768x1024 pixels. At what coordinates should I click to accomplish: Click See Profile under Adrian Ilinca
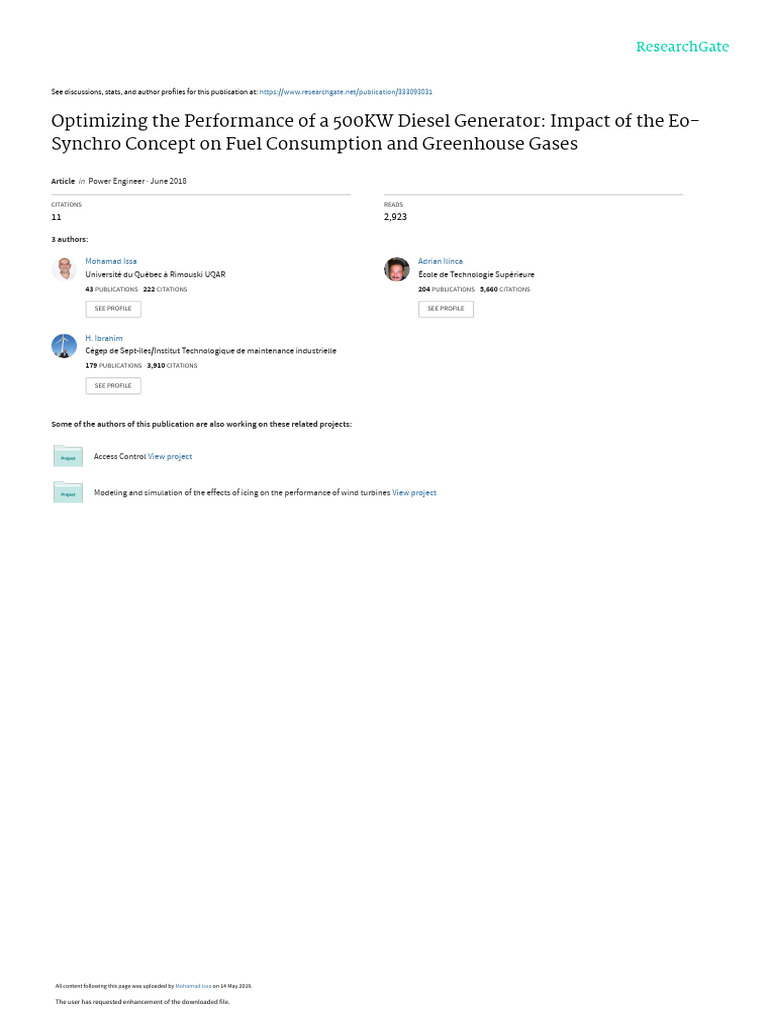(x=446, y=309)
